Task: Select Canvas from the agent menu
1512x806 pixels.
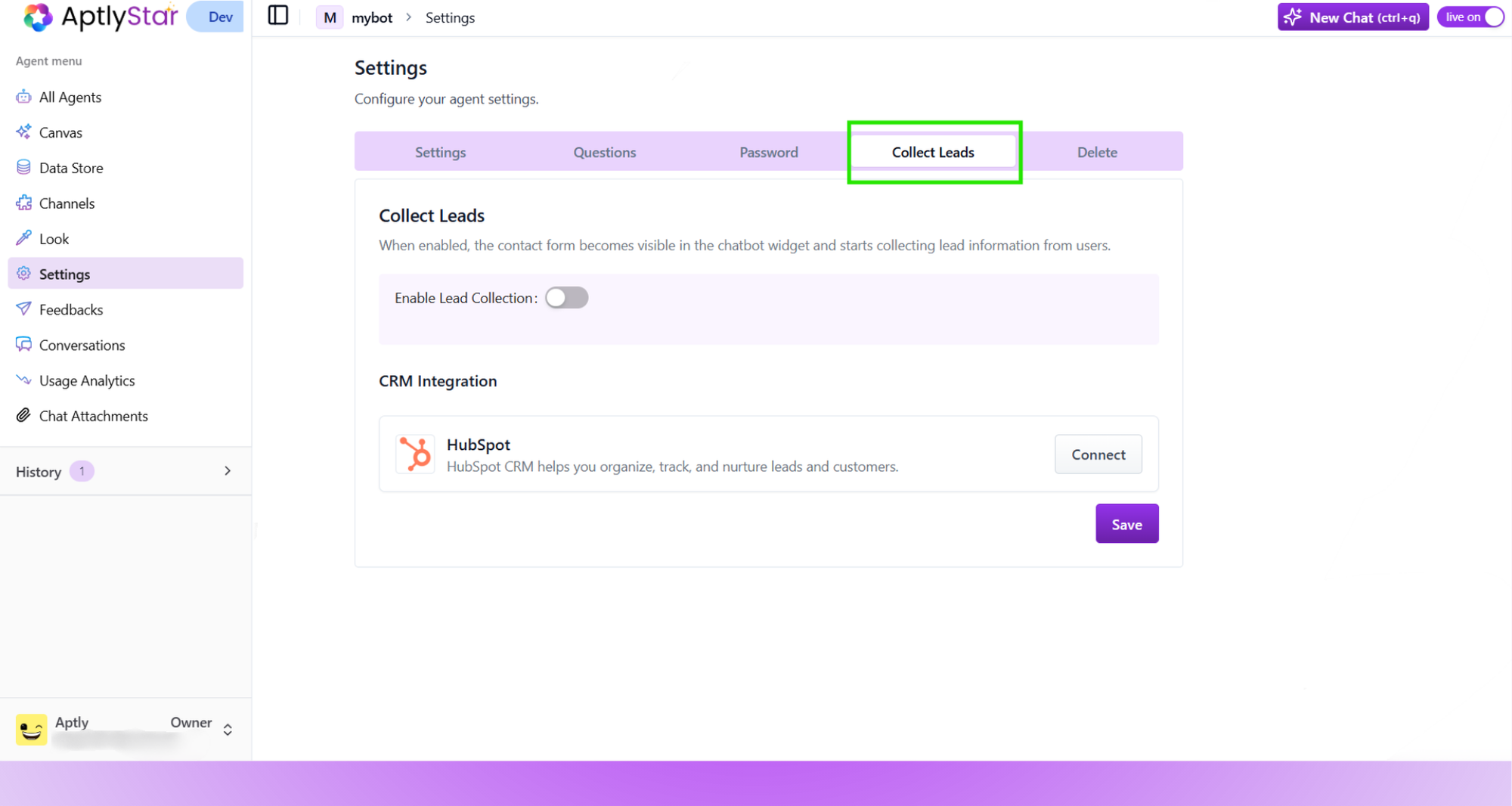Action: pos(60,132)
